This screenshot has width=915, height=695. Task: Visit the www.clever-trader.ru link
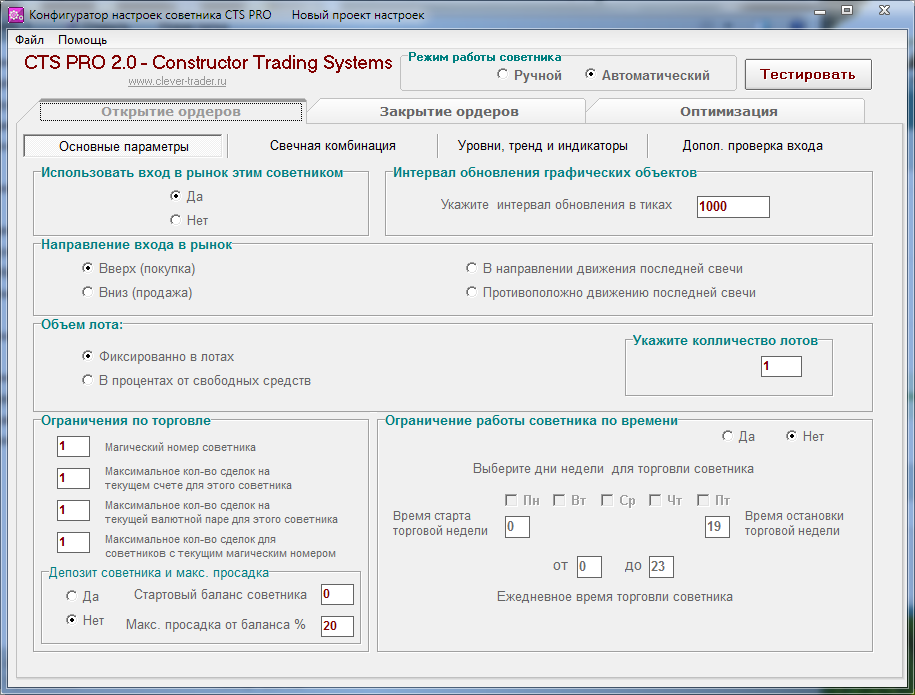(x=177, y=82)
